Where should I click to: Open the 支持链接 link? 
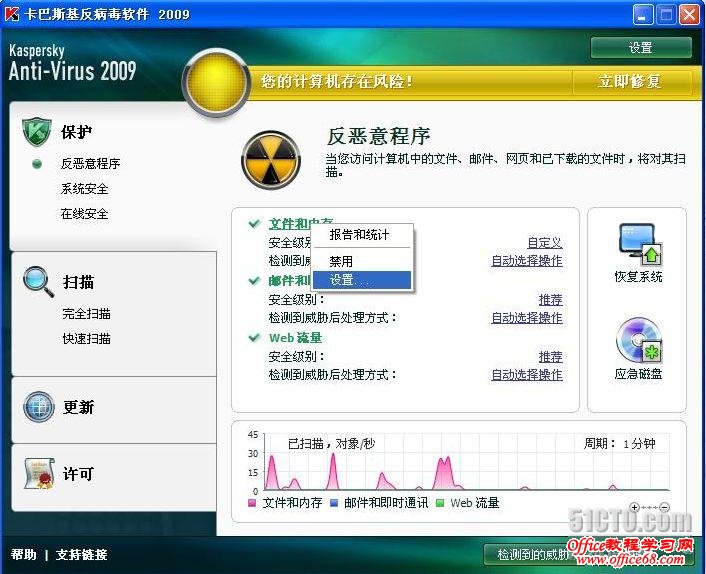(81, 554)
